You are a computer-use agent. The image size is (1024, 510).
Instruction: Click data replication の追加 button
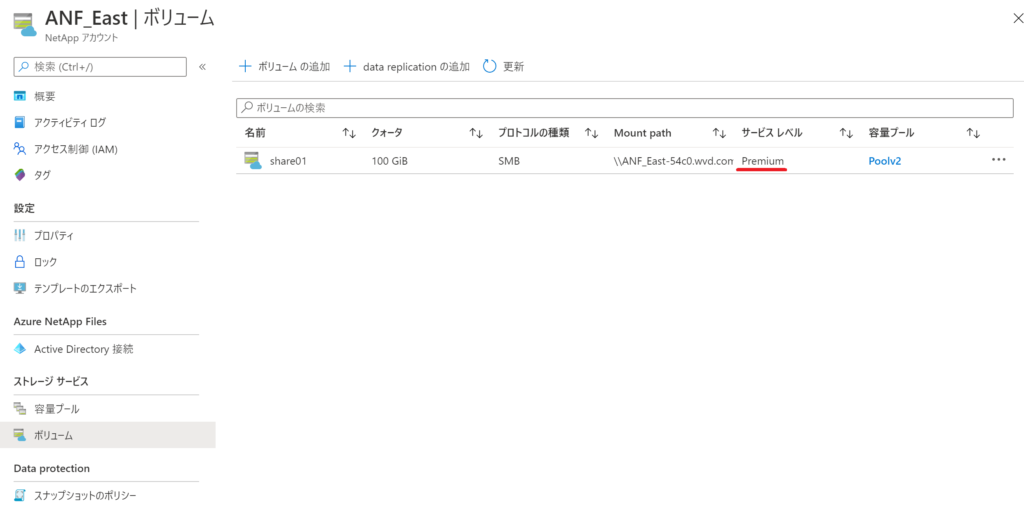coord(407,66)
